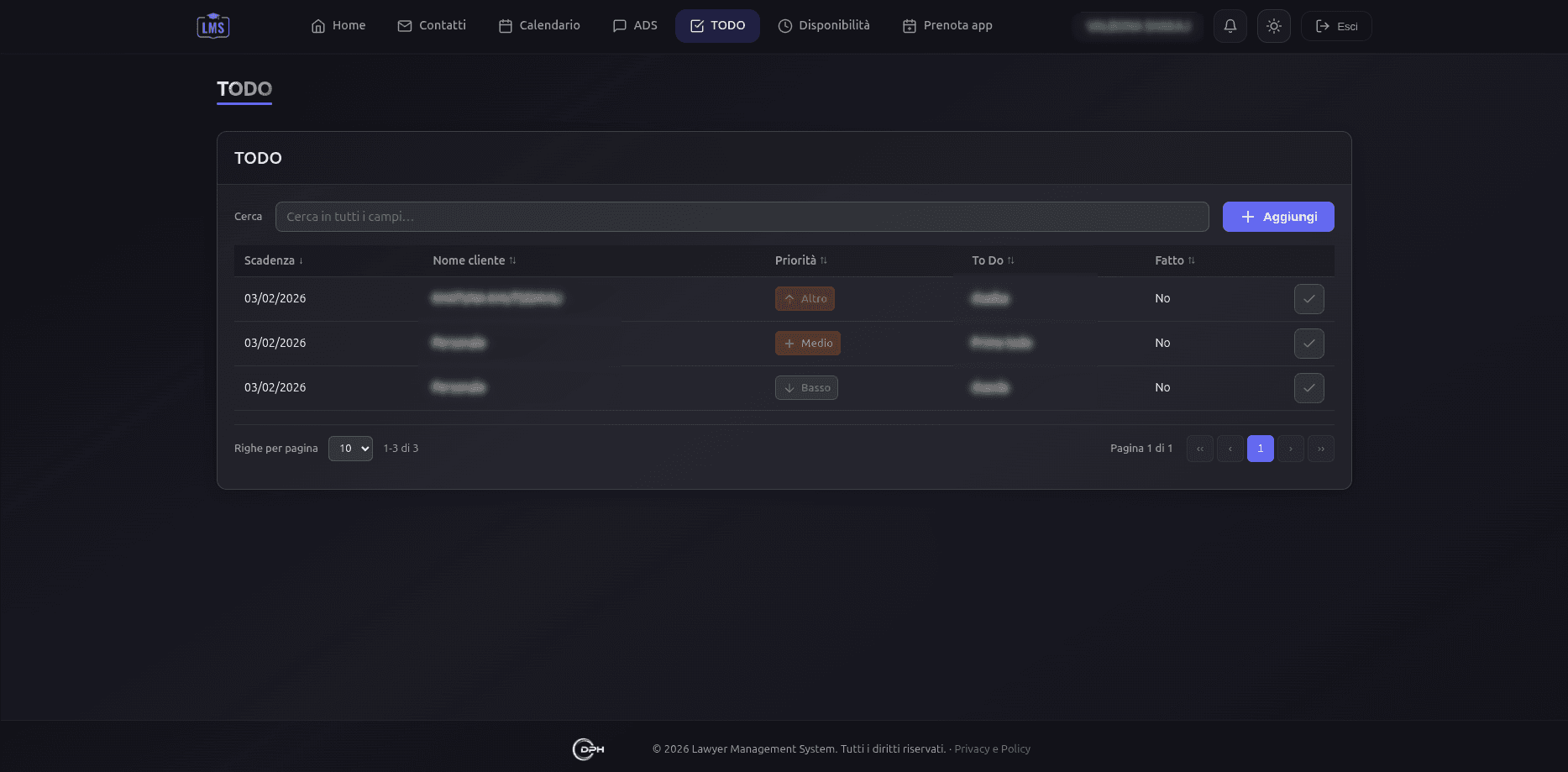Open the Calendario menu item
The image size is (1568, 772).
pyautogui.click(x=539, y=26)
